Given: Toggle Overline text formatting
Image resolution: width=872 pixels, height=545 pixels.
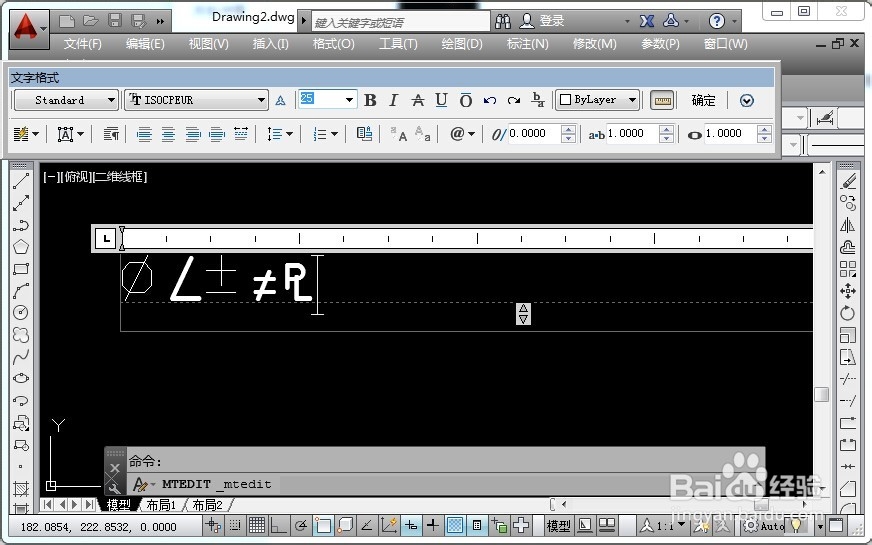Looking at the screenshot, I should tap(465, 100).
